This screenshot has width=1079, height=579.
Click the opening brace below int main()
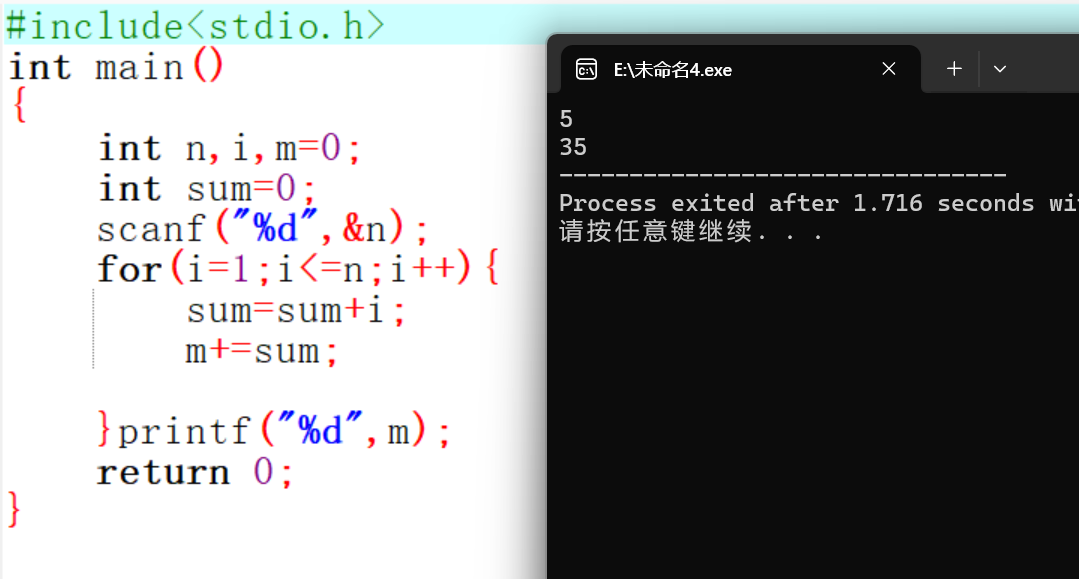click(x=20, y=106)
